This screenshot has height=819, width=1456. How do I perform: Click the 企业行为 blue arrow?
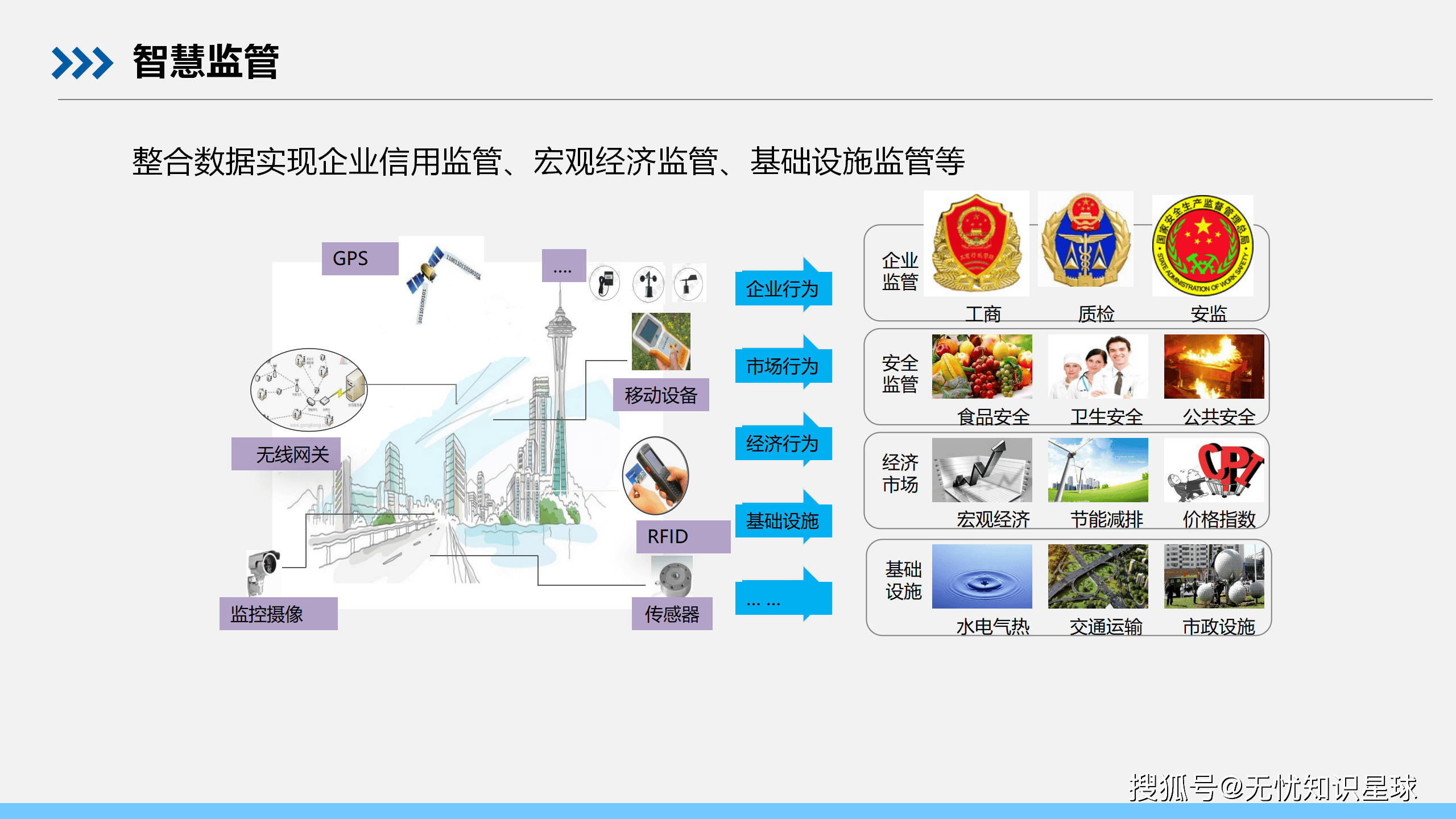tap(783, 285)
